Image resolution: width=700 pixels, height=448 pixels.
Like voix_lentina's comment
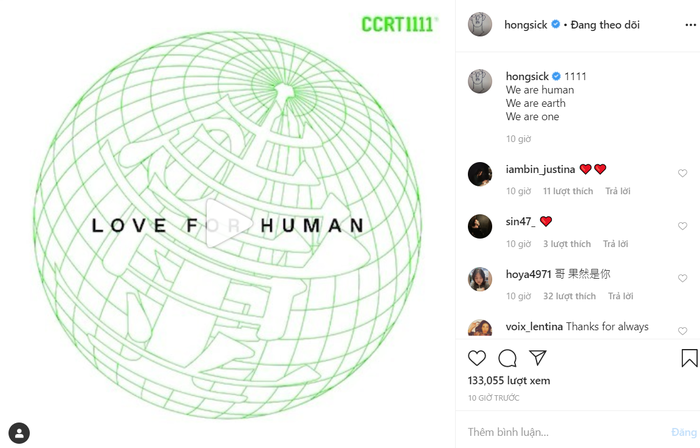coord(683,331)
